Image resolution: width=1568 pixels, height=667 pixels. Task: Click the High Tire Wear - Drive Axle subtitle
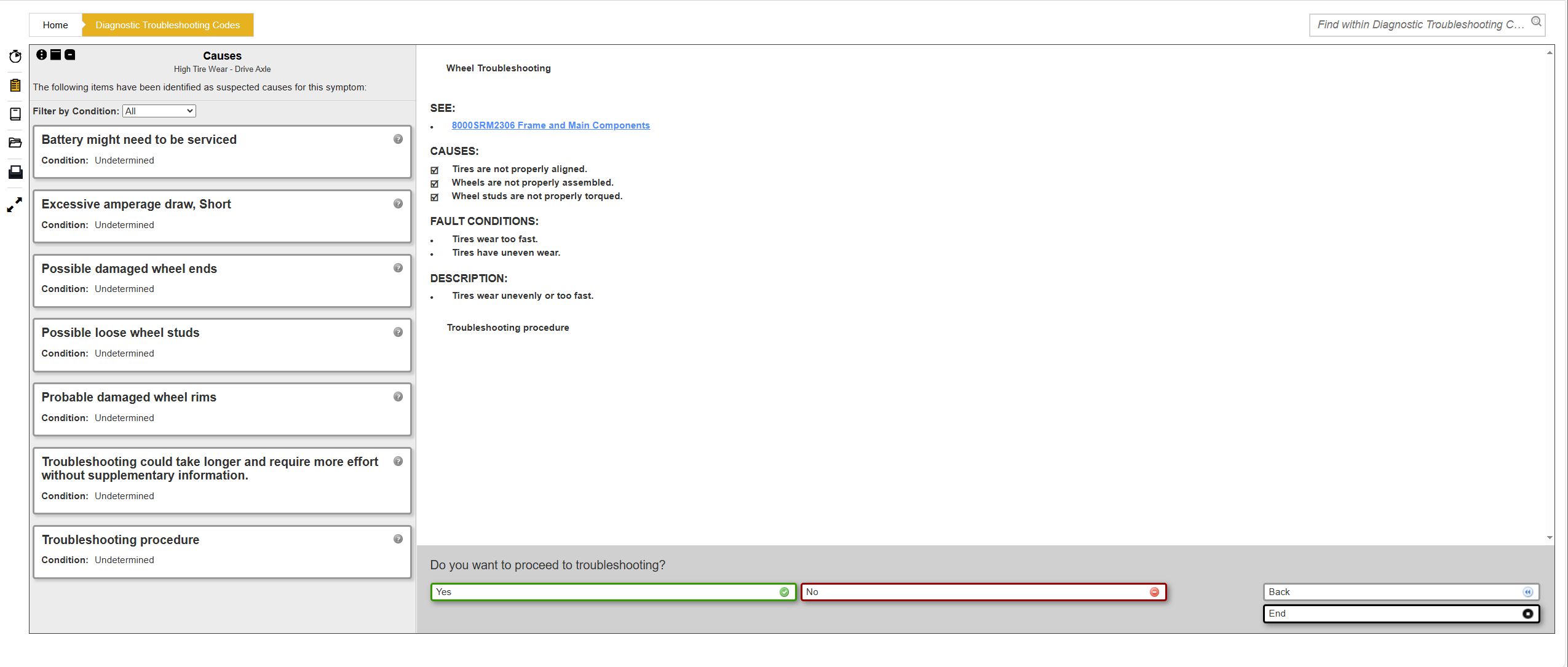tap(222, 69)
